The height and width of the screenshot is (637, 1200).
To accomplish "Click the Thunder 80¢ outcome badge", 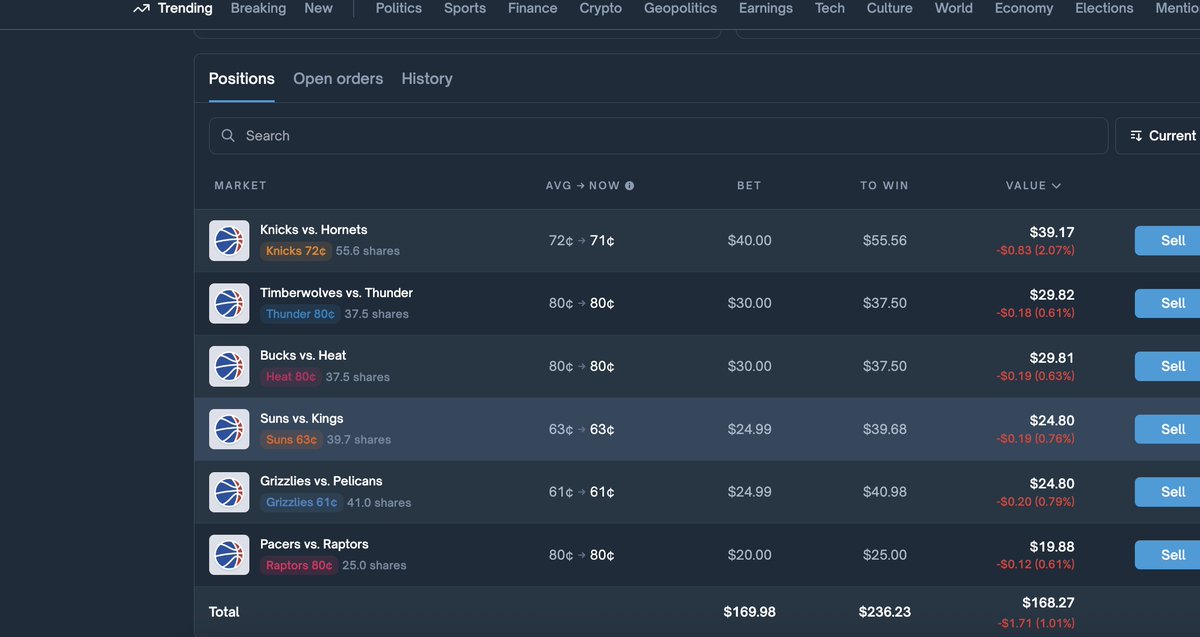I will [x=300, y=314].
